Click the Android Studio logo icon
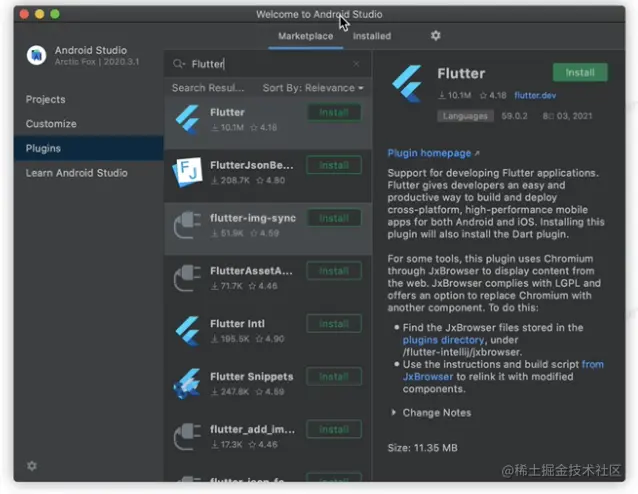The width and height of the screenshot is (638, 494). 36,55
